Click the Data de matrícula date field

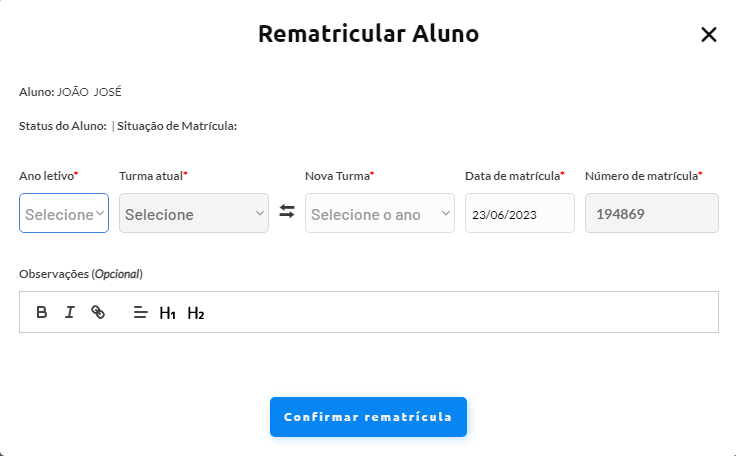click(x=520, y=213)
